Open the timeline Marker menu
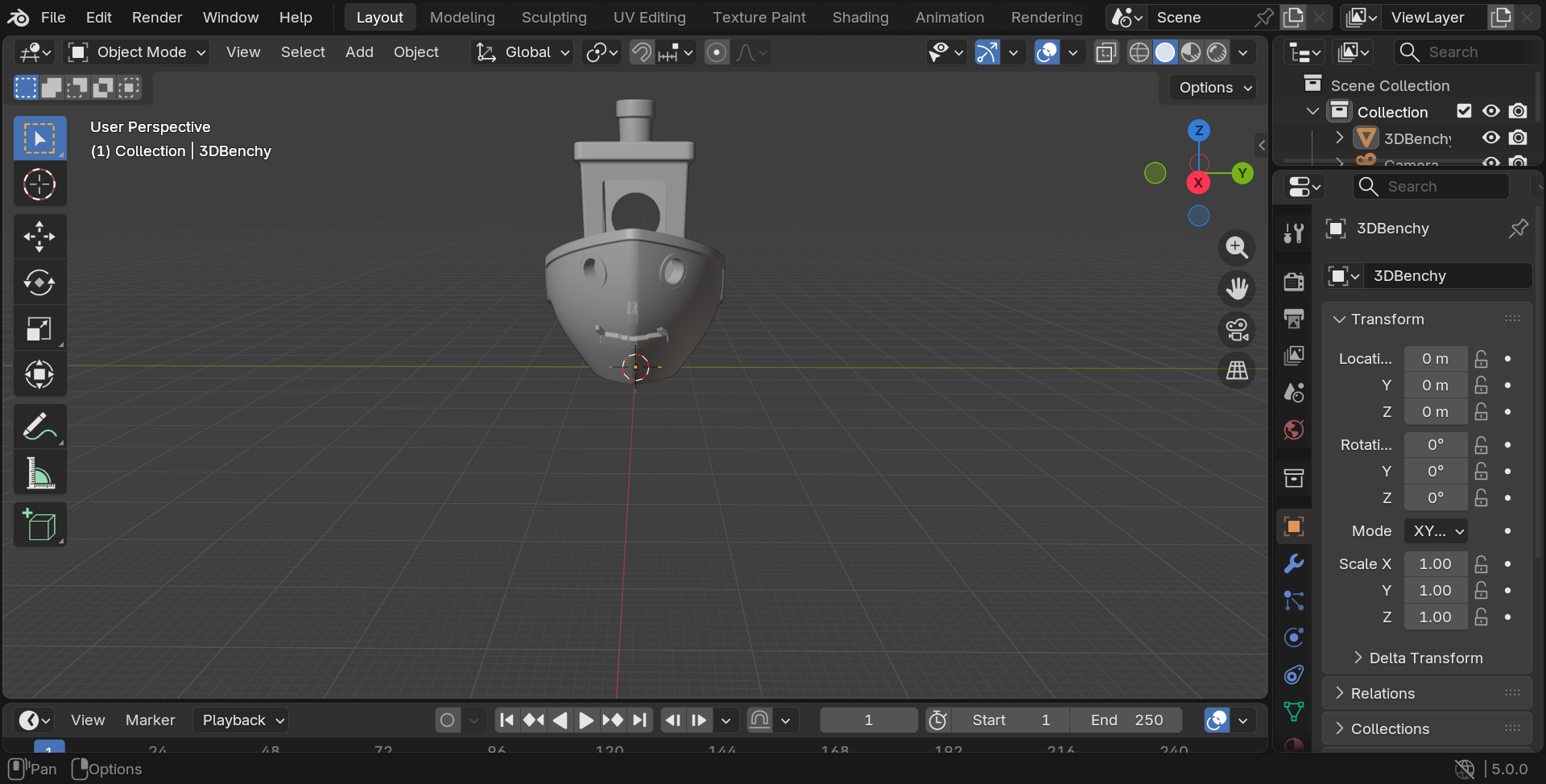This screenshot has width=1546, height=784. tap(150, 720)
